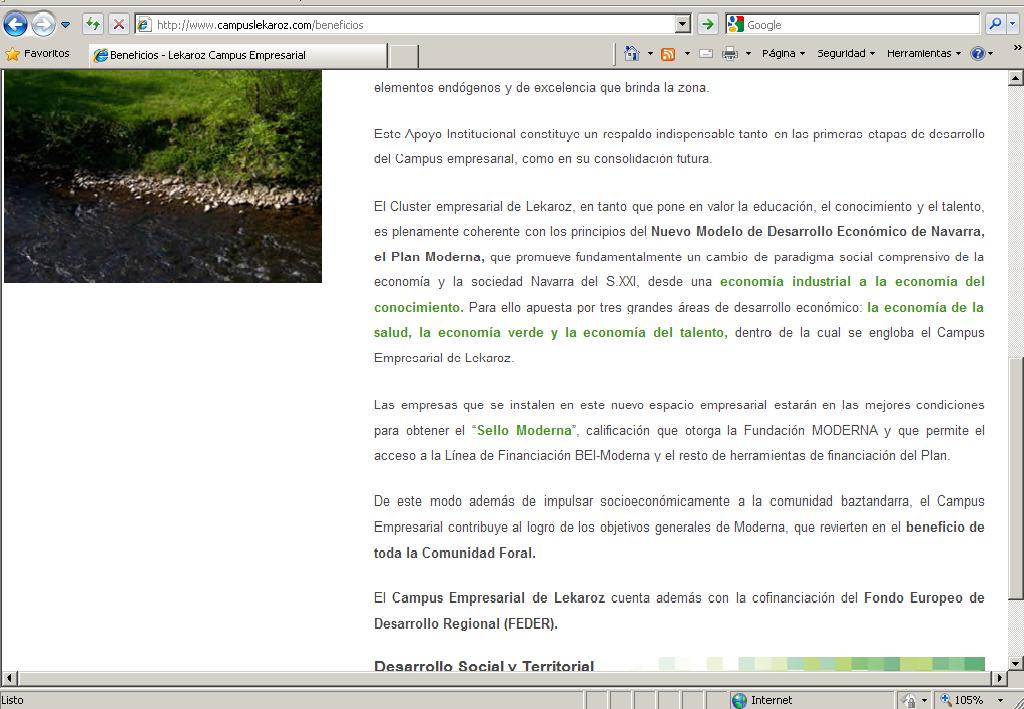Click the Read Mail envelope icon
The image size is (1024, 709).
(x=706, y=54)
